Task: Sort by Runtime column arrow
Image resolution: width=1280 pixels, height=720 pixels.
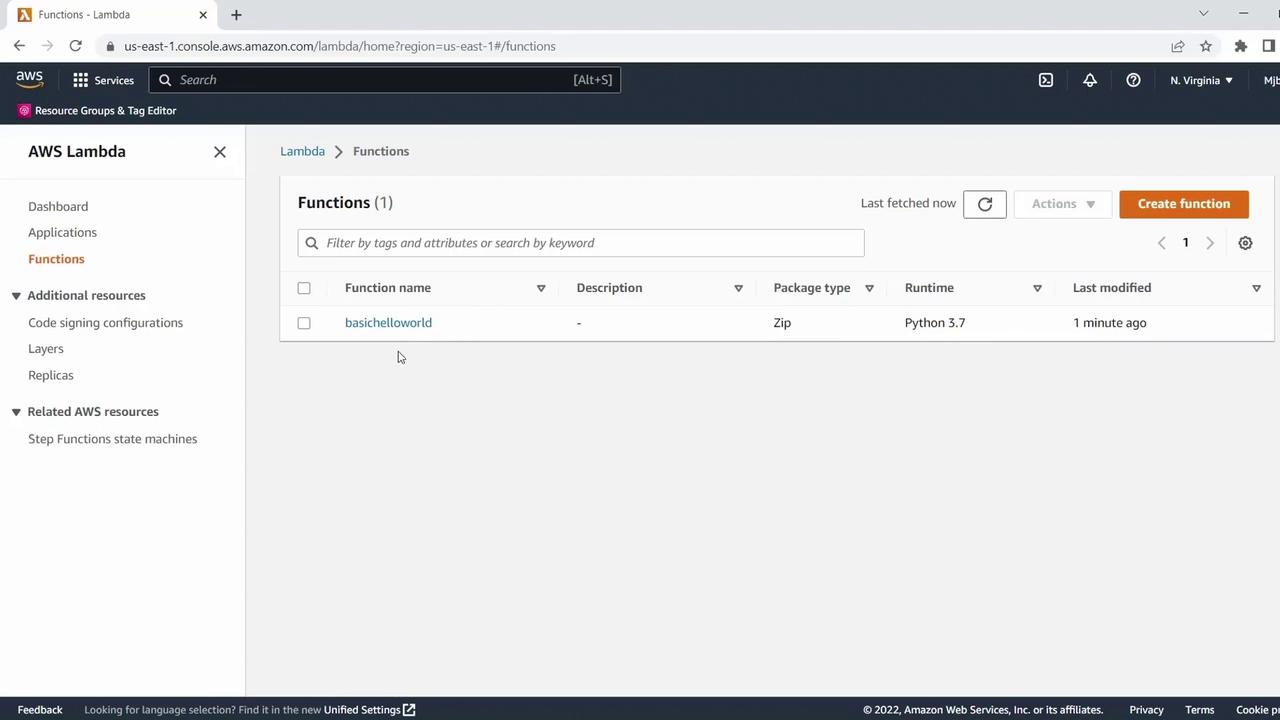Action: (1037, 288)
